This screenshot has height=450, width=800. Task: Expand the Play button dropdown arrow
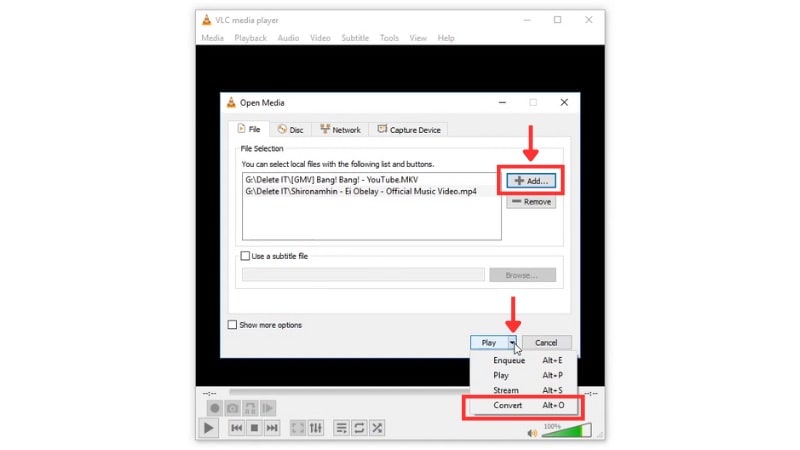512,342
